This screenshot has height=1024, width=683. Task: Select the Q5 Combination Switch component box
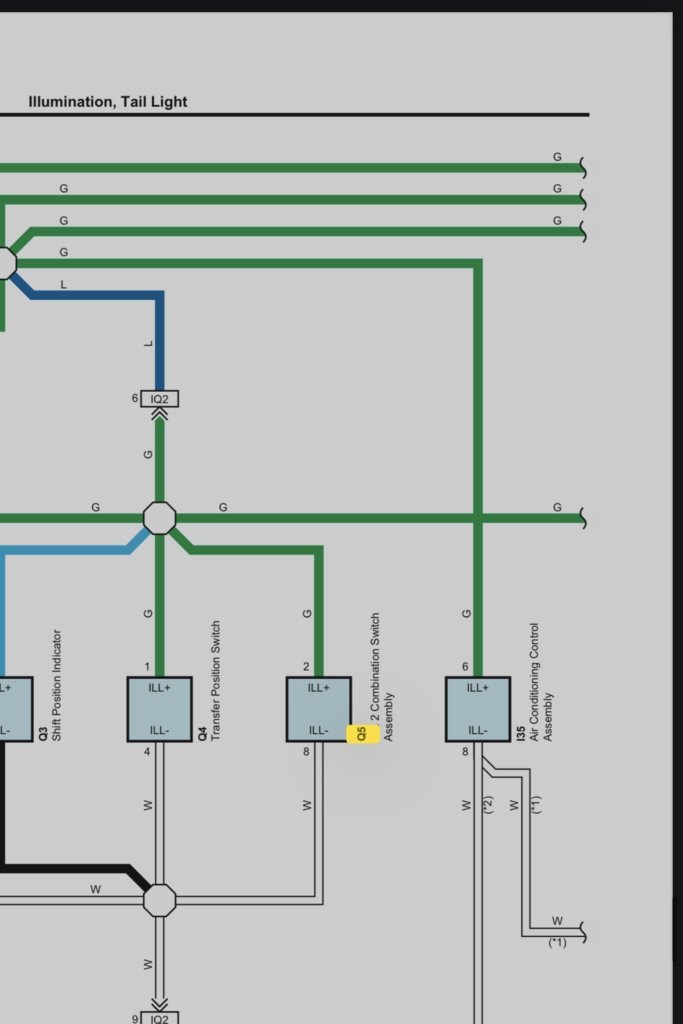tap(319, 709)
